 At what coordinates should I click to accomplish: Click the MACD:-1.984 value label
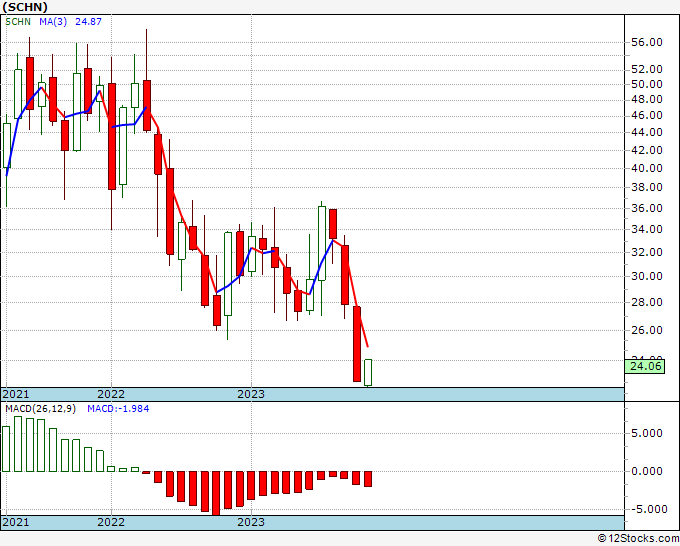click(x=118, y=409)
